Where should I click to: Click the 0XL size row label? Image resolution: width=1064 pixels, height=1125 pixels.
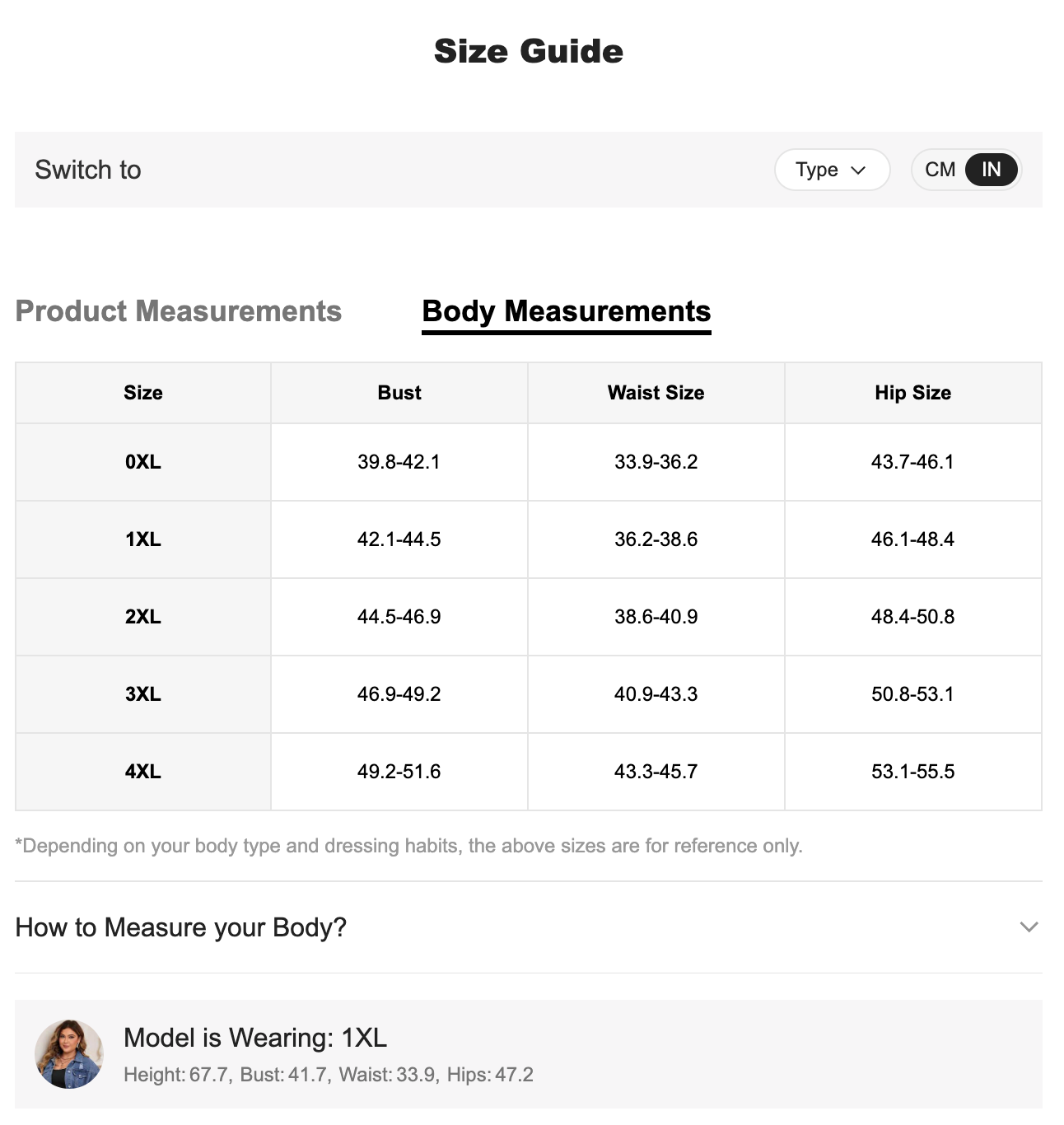(143, 462)
